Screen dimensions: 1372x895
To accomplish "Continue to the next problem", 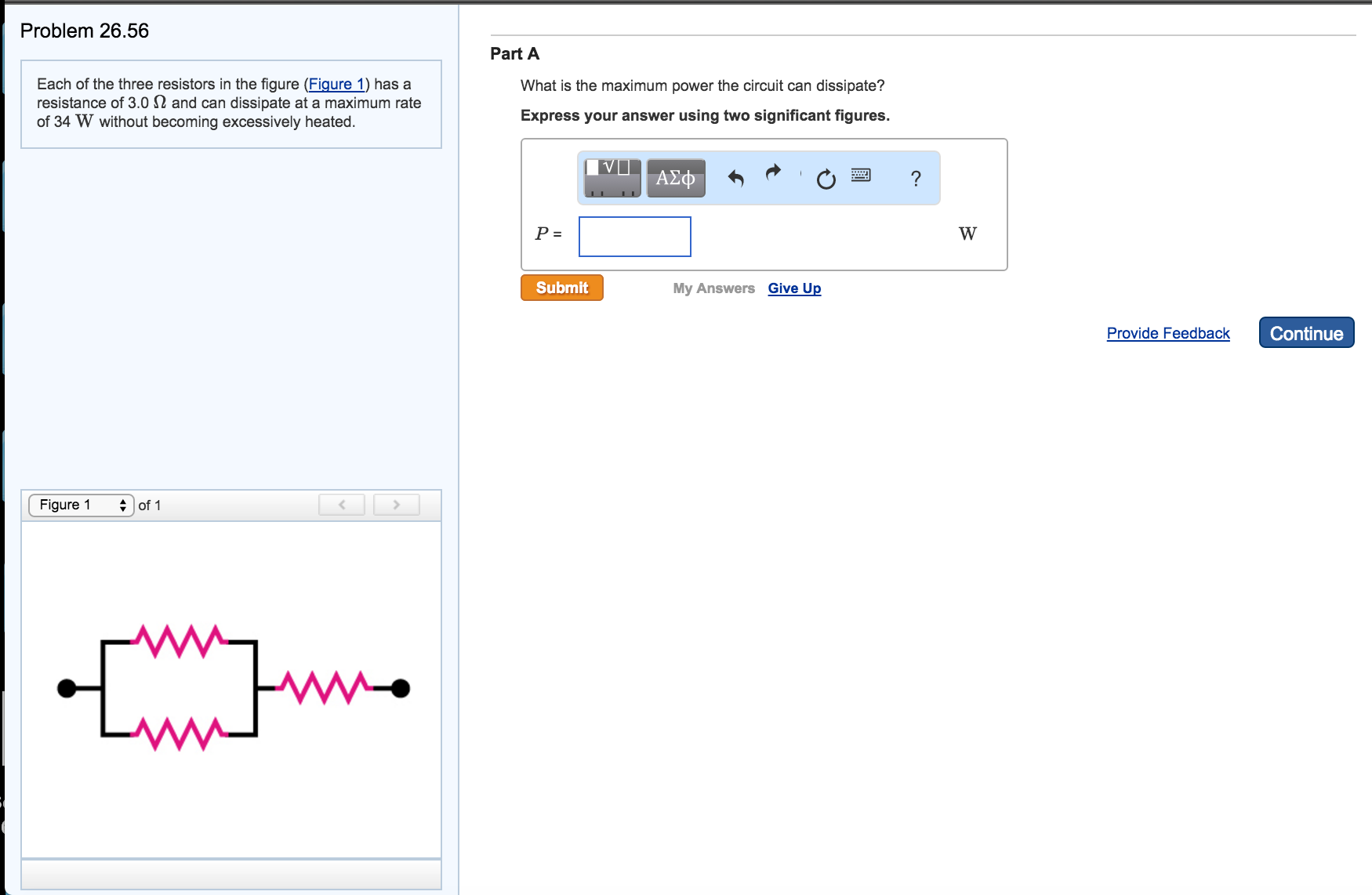I will click(1305, 332).
